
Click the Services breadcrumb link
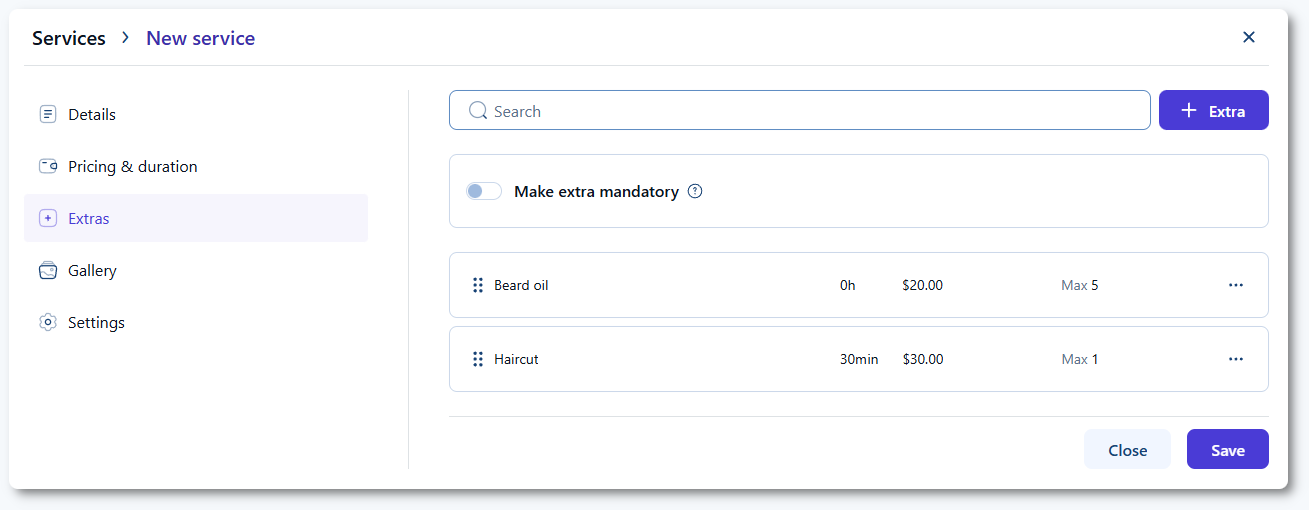pos(69,38)
